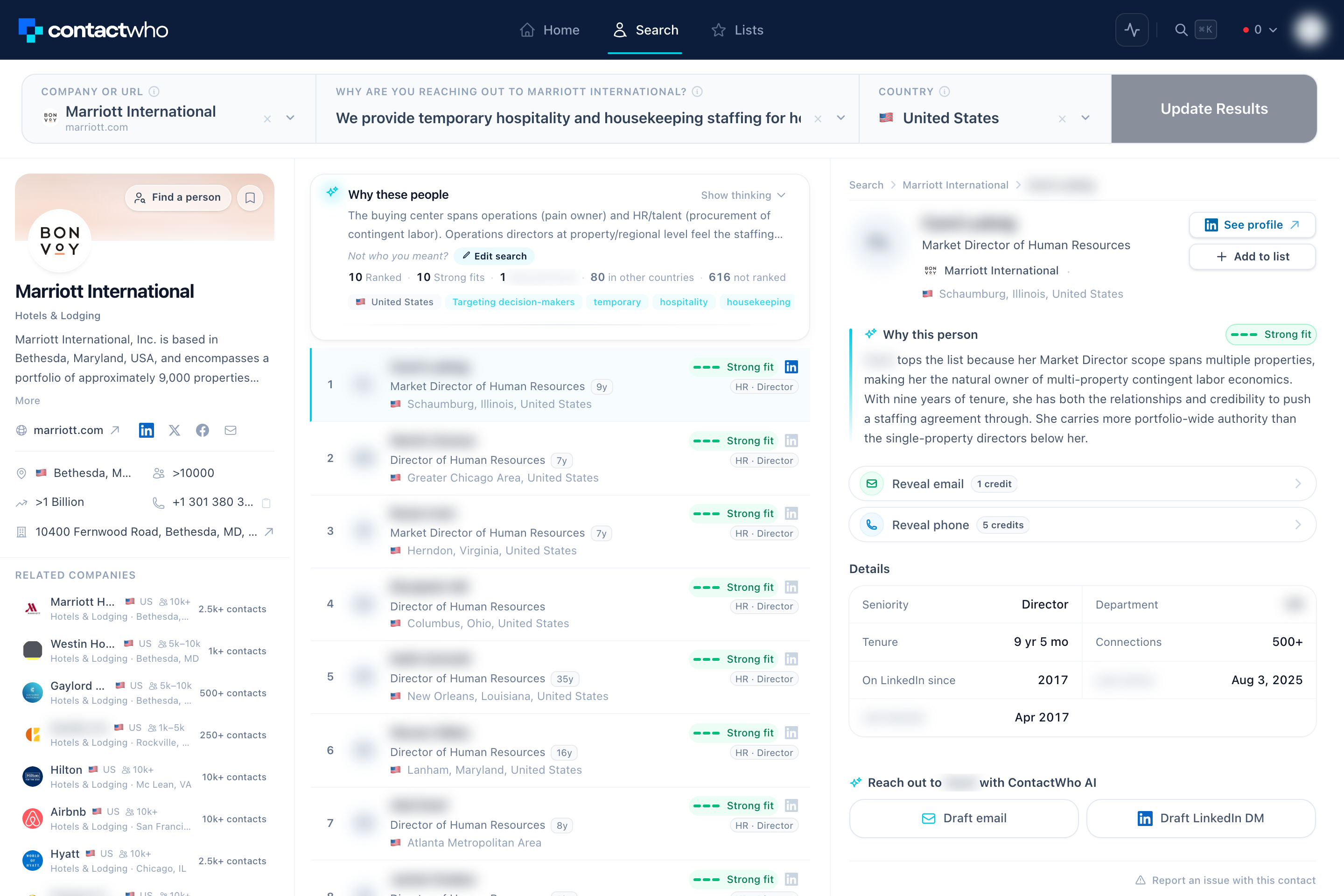The height and width of the screenshot is (896, 1344).
Task: Open company address external link arrow
Action: pos(269,532)
